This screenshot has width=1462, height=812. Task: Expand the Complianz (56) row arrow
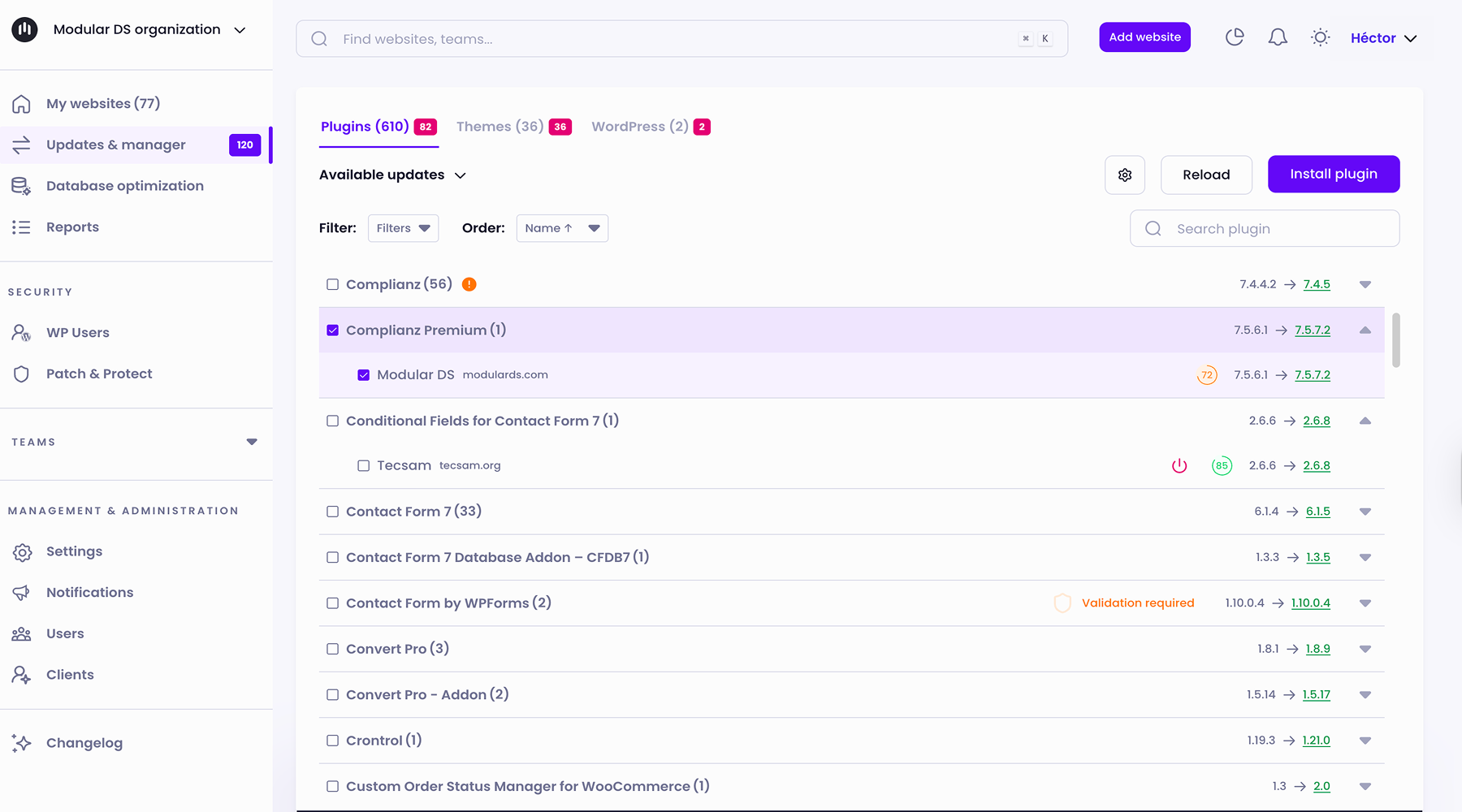(x=1365, y=284)
